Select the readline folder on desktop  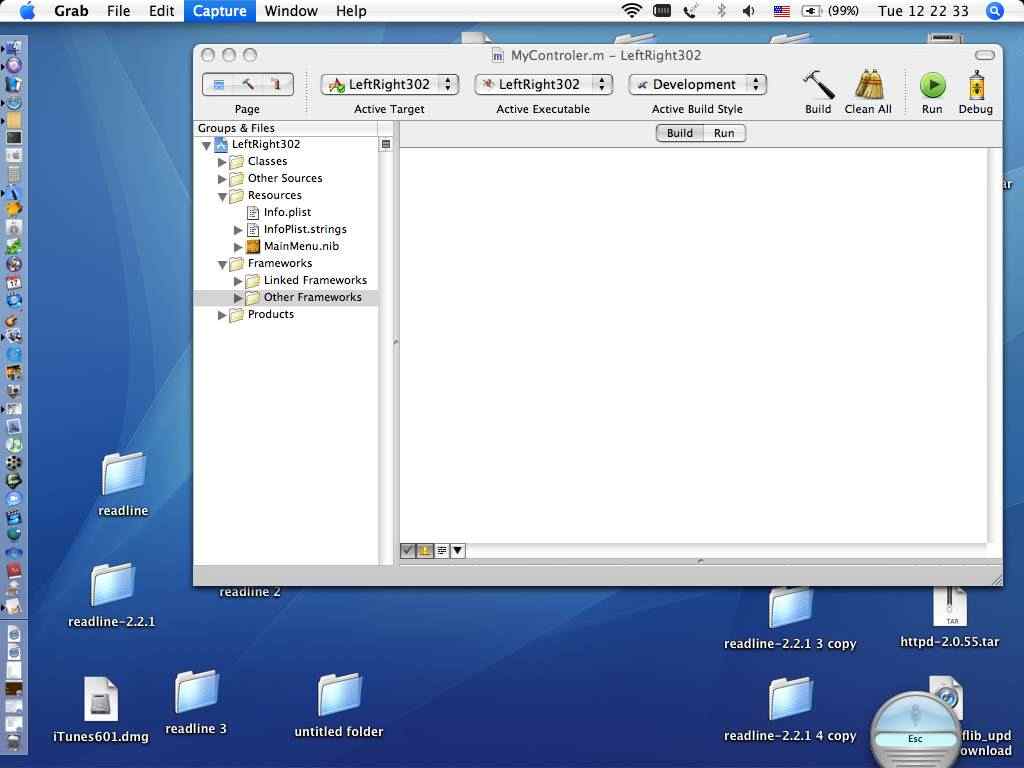[x=123, y=484]
